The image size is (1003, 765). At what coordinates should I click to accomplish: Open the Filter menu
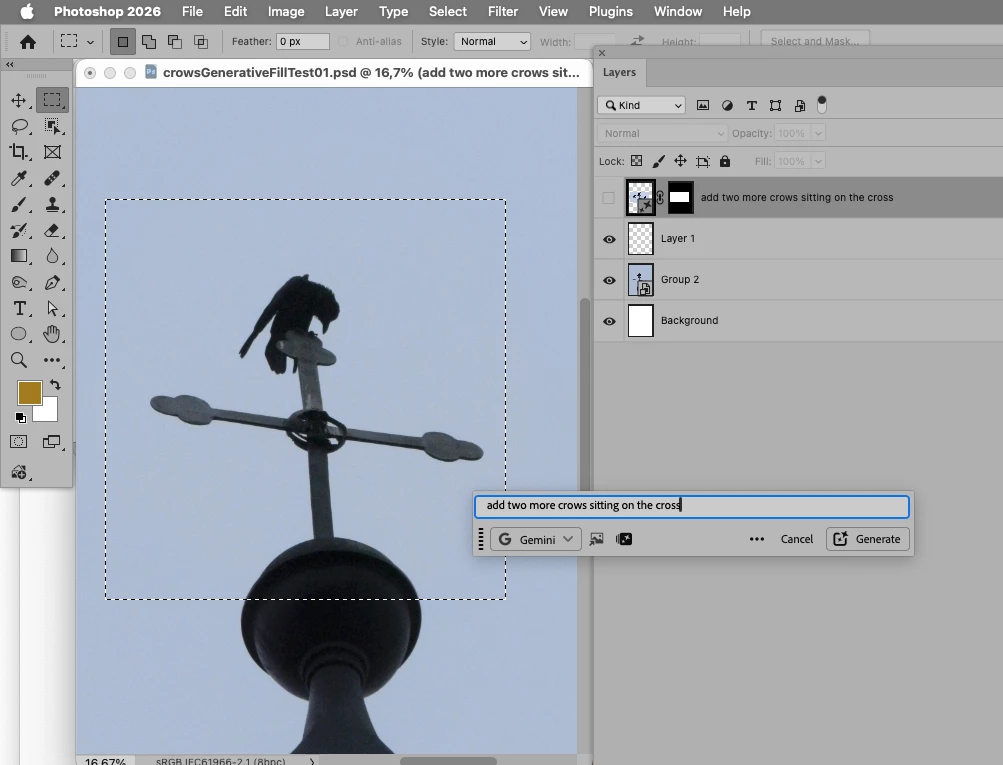point(503,12)
